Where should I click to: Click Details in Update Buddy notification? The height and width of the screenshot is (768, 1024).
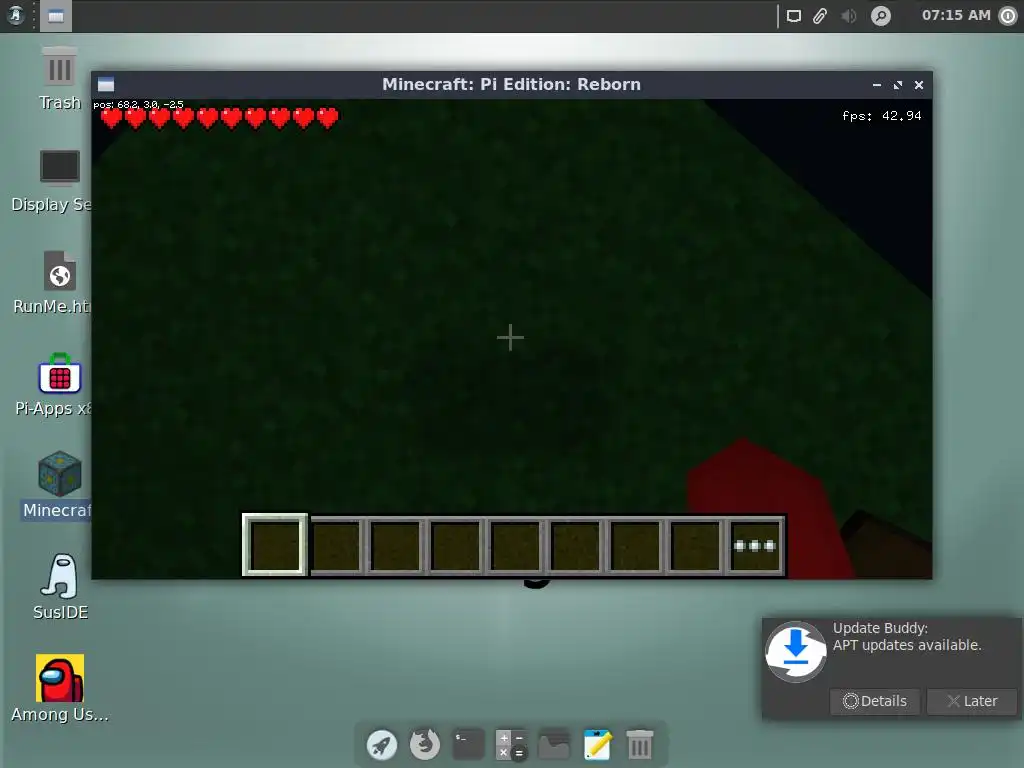pyautogui.click(x=874, y=701)
